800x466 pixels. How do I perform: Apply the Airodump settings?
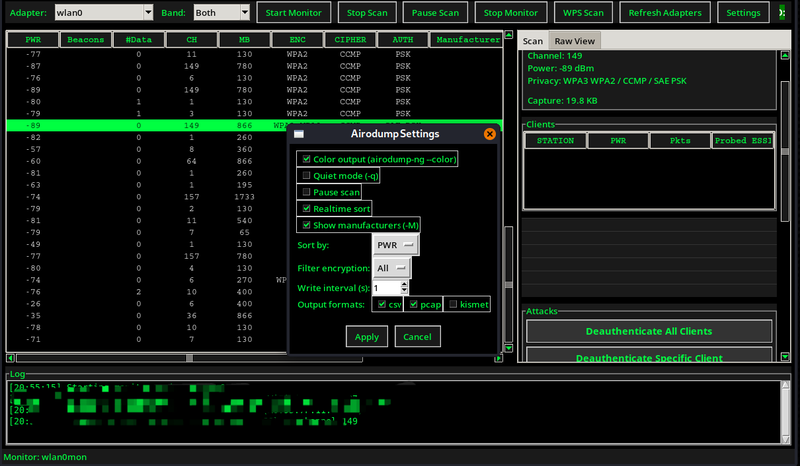(367, 337)
